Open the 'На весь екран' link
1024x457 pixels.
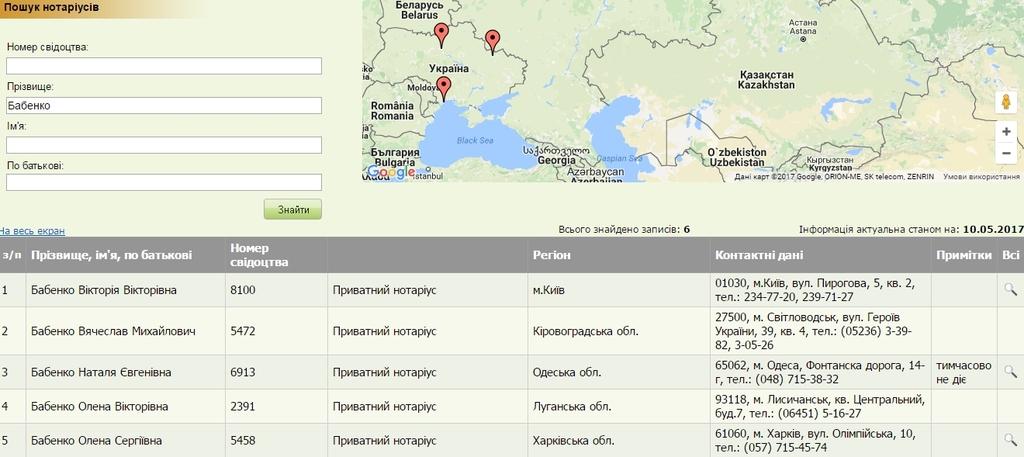tap(32, 230)
